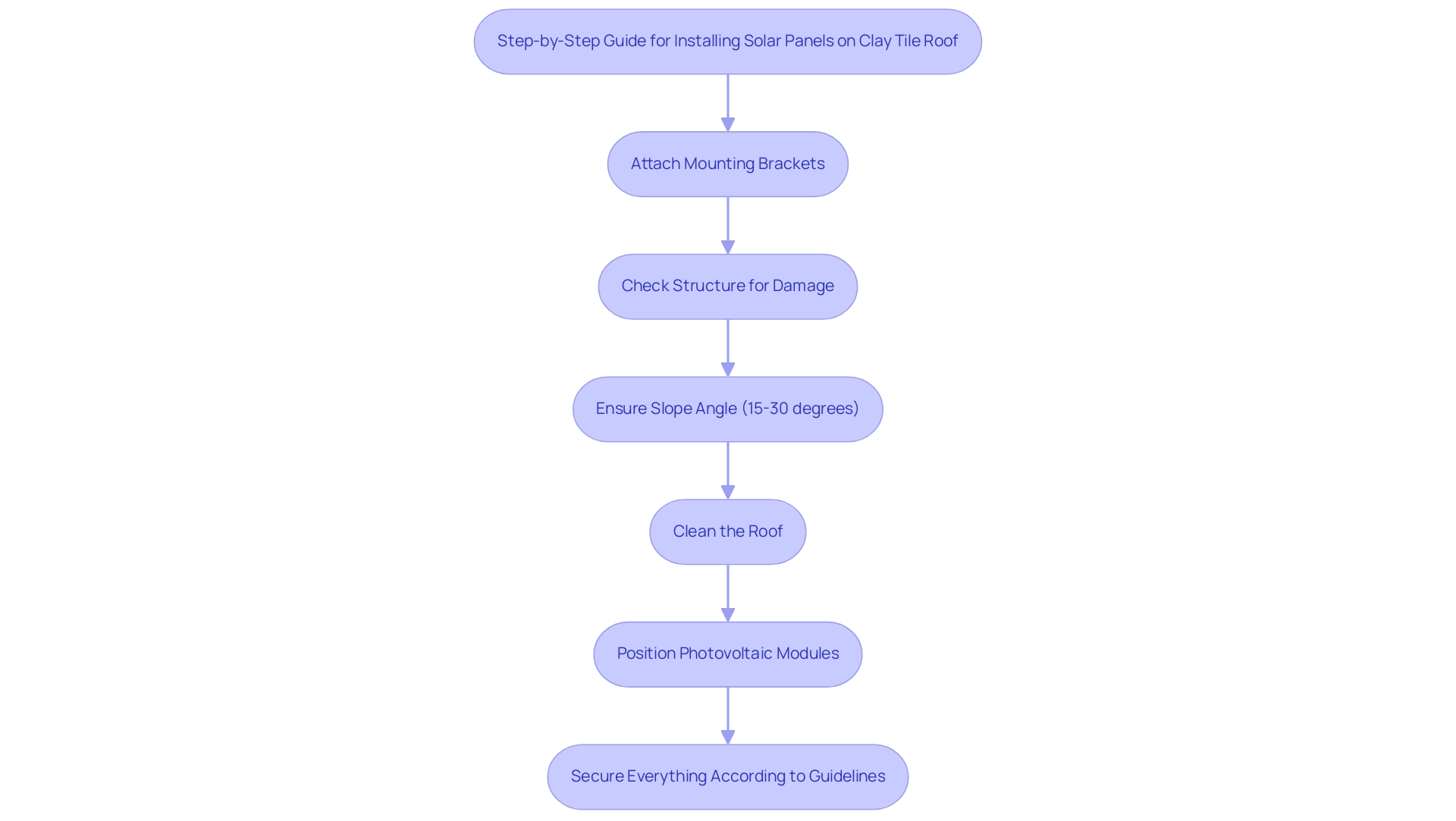This screenshot has height=821, width=1456.
Task: Select the 'Secure Everything According to Guidelines' step
Action: [x=728, y=776]
